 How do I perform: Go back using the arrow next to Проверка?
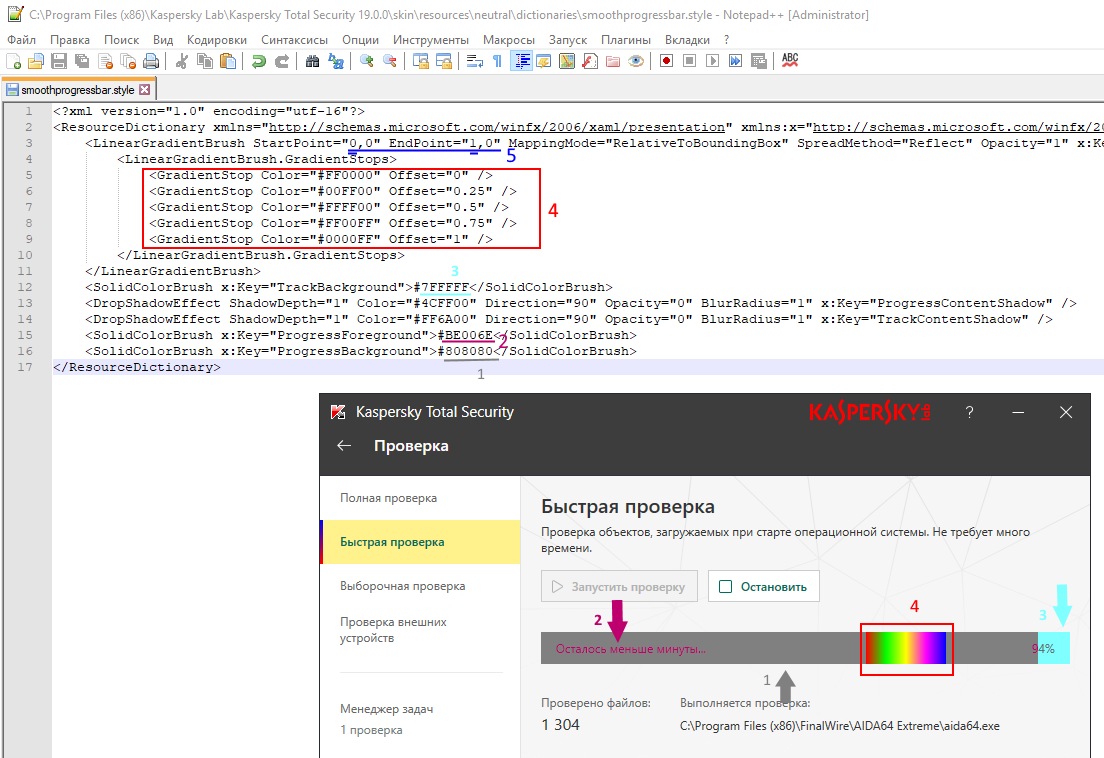pos(344,446)
